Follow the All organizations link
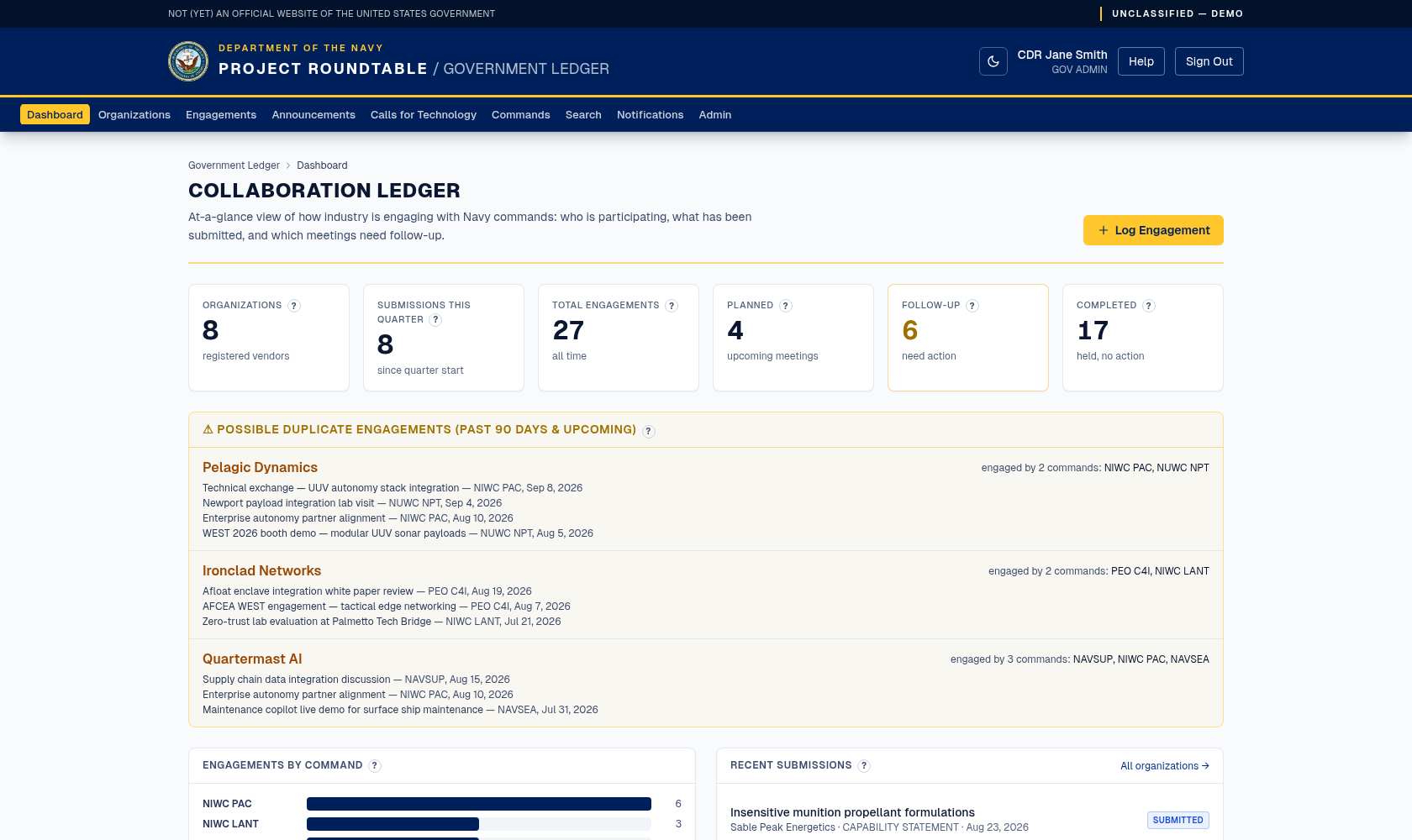Image resolution: width=1412 pixels, height=840 pixels. click(x=1165, y=766)
